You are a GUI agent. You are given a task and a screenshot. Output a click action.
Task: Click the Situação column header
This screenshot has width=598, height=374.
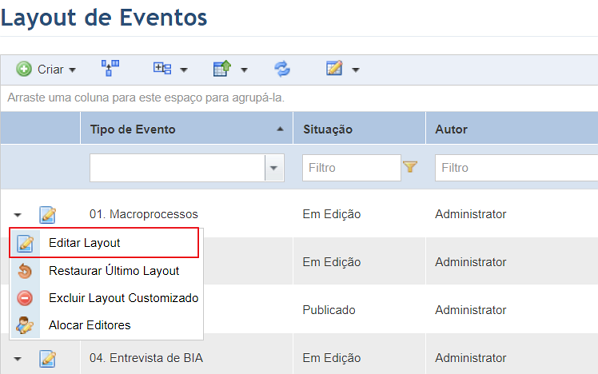point(359,129)
